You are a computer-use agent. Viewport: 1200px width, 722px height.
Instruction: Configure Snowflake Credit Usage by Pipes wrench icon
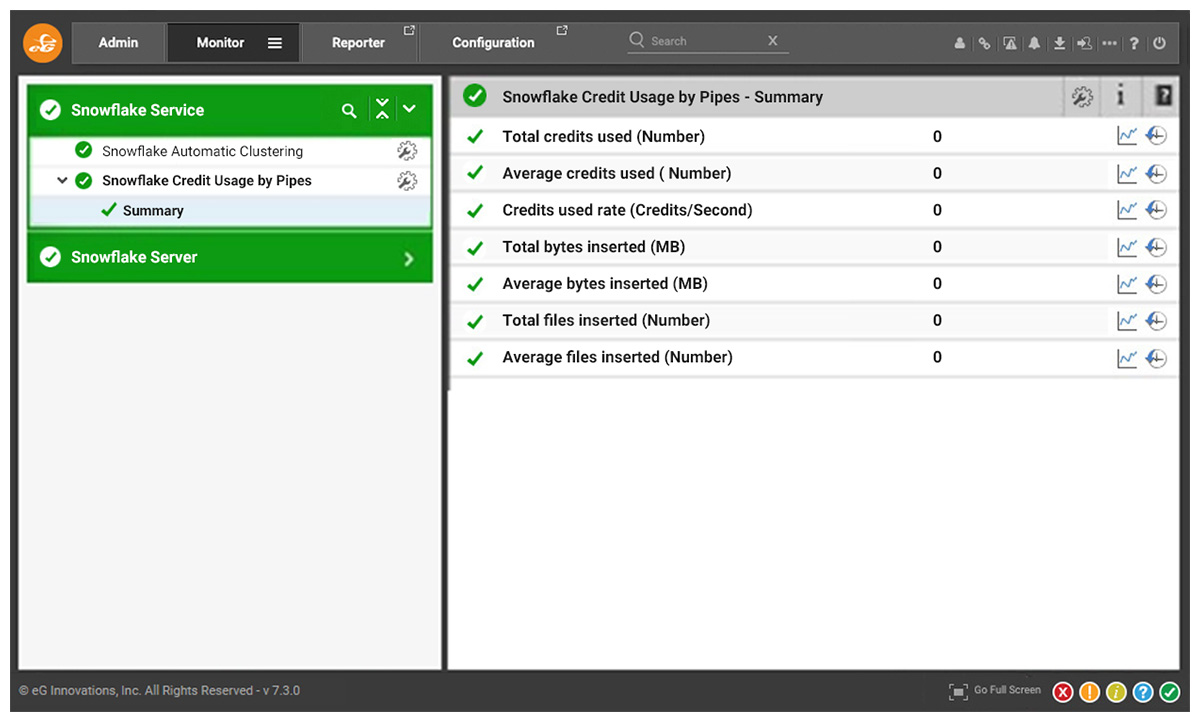point(406,181)
